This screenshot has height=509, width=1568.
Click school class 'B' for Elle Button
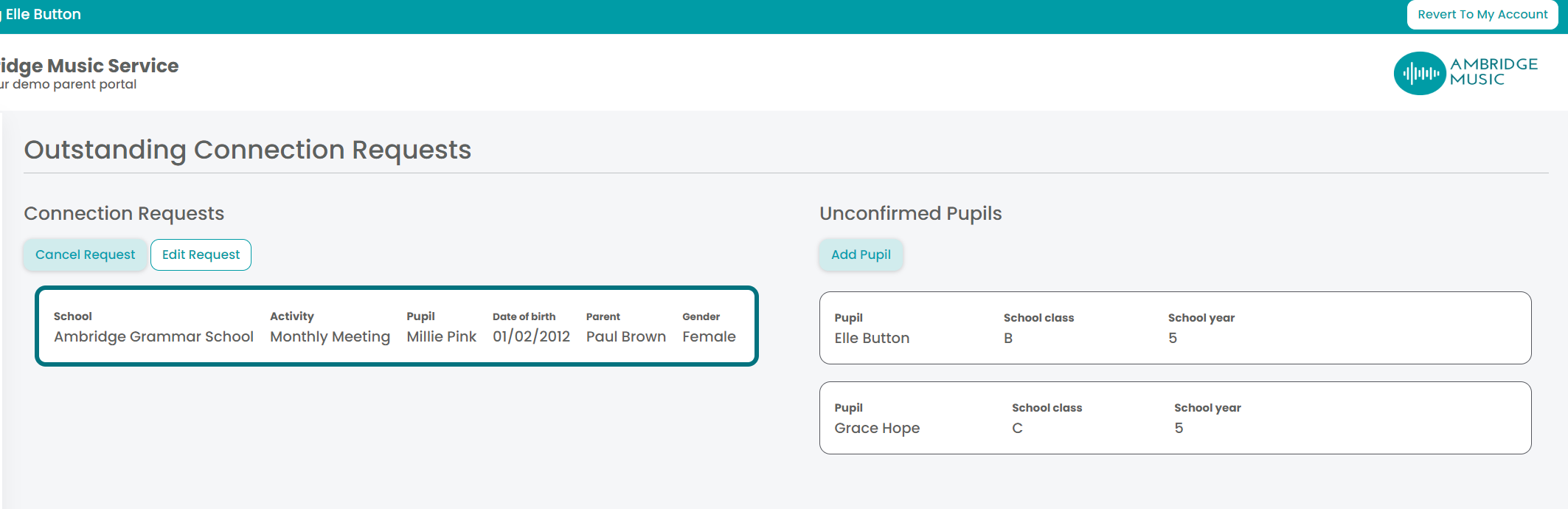[1008, 338]
